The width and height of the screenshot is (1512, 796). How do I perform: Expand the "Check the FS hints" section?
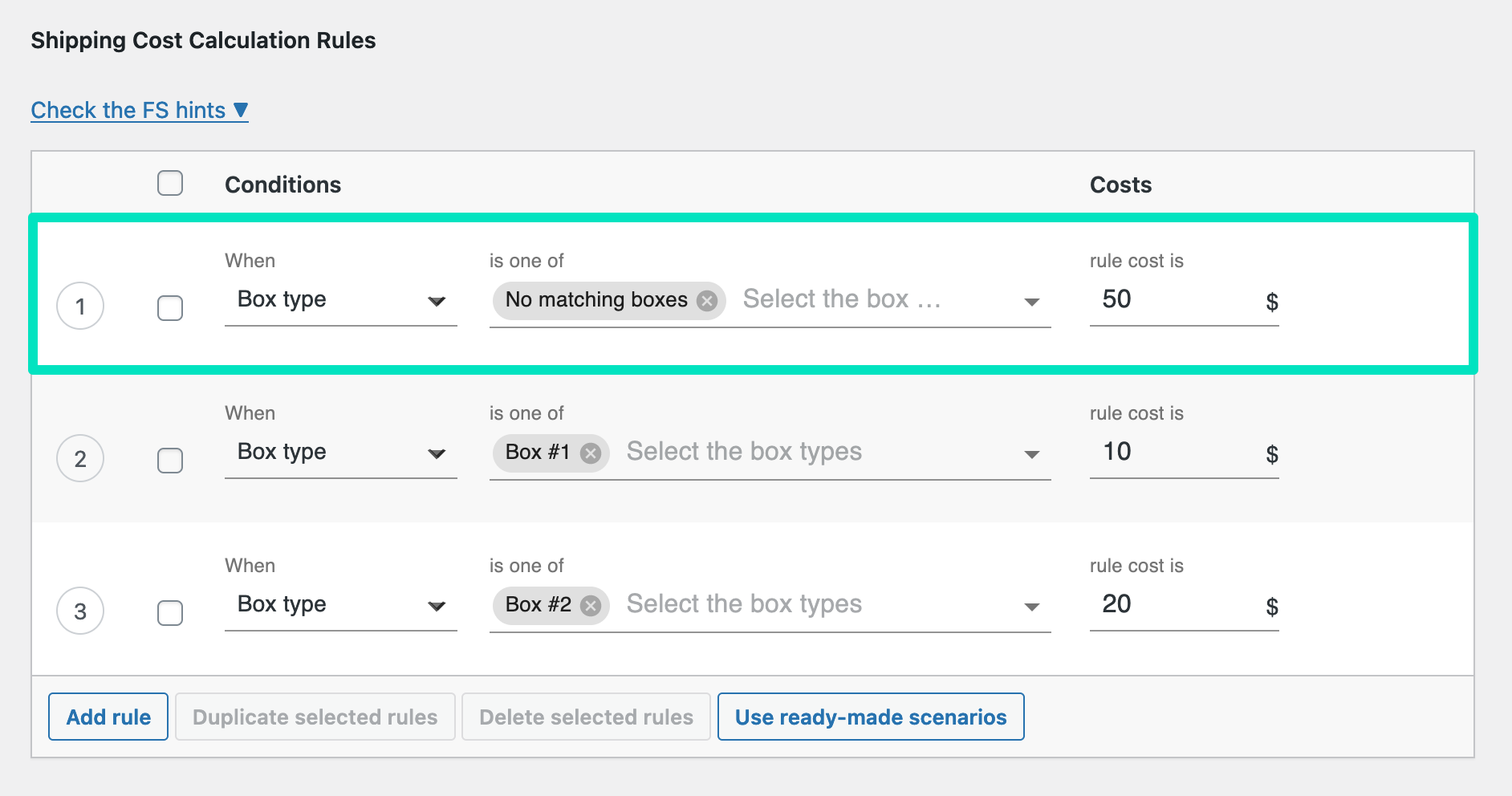click(139, 110)
